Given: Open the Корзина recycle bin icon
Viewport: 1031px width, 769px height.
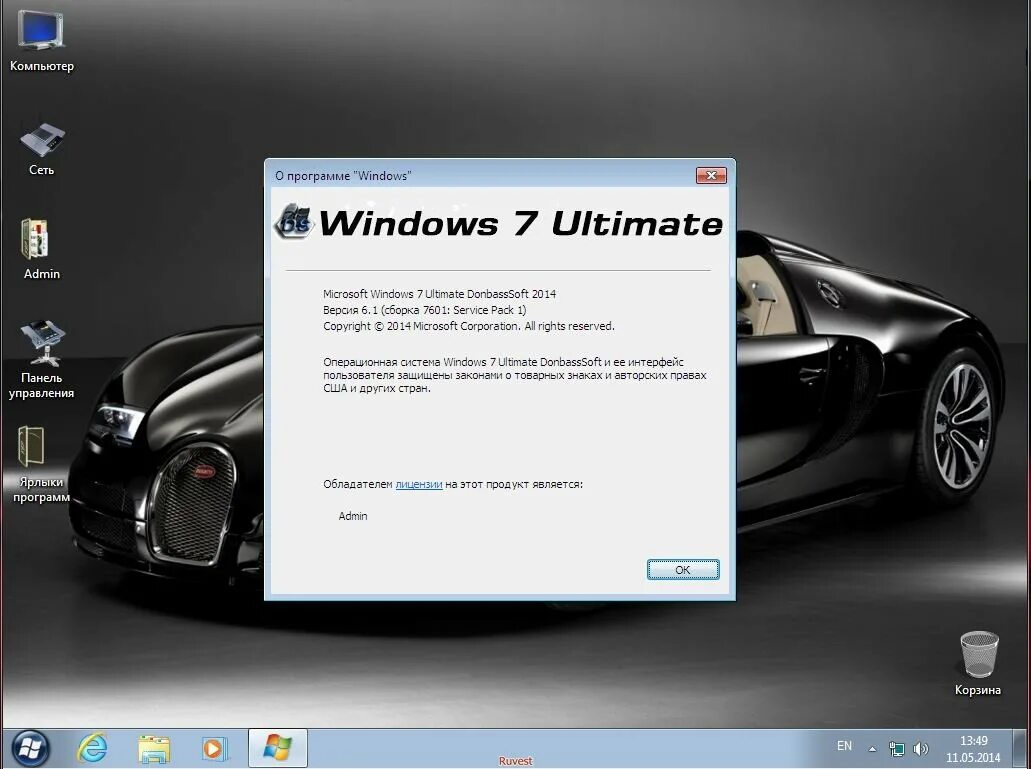Looking at the screenshot, I should point(978,663).
